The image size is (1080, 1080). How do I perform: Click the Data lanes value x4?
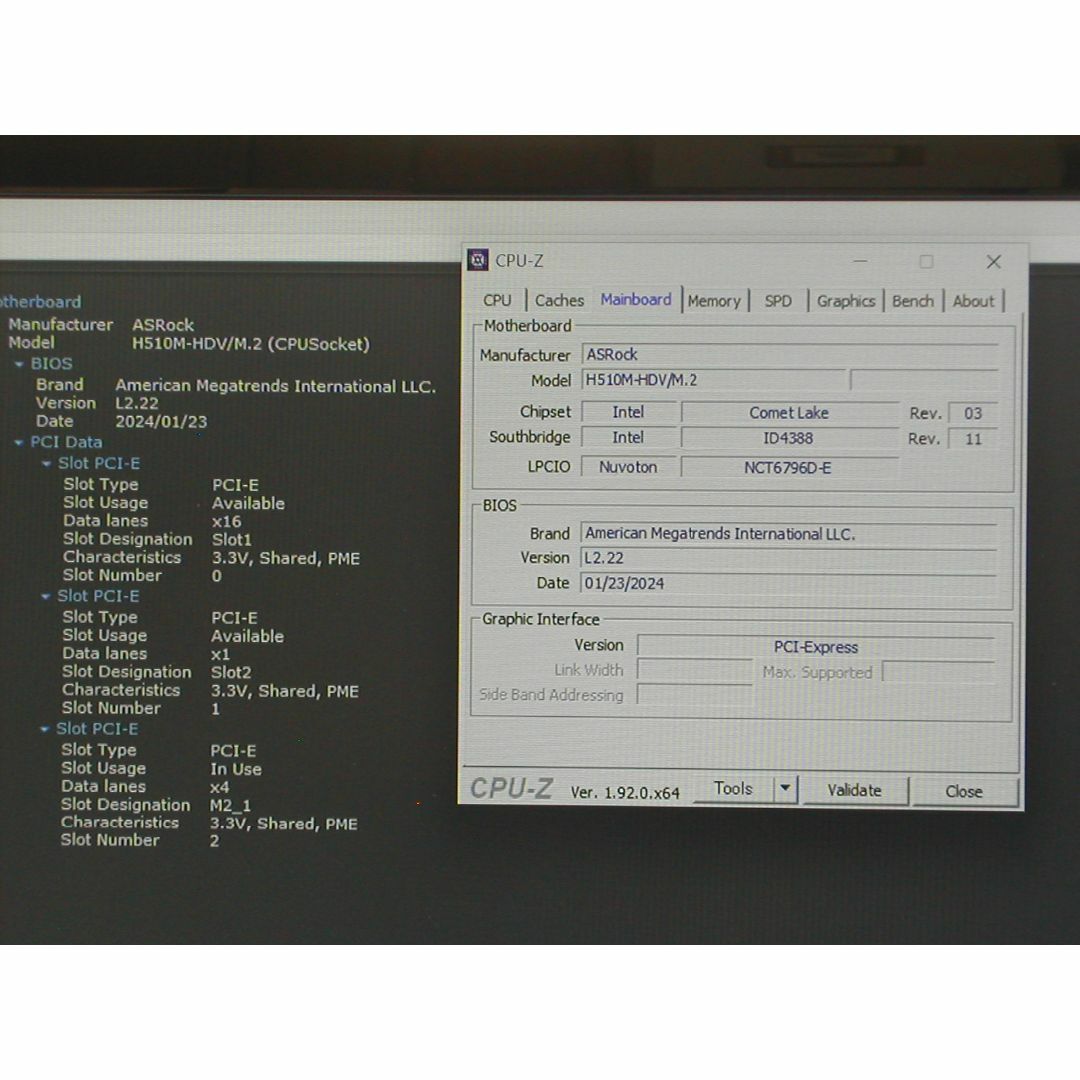pyautogui.click(x=220, y=787)
